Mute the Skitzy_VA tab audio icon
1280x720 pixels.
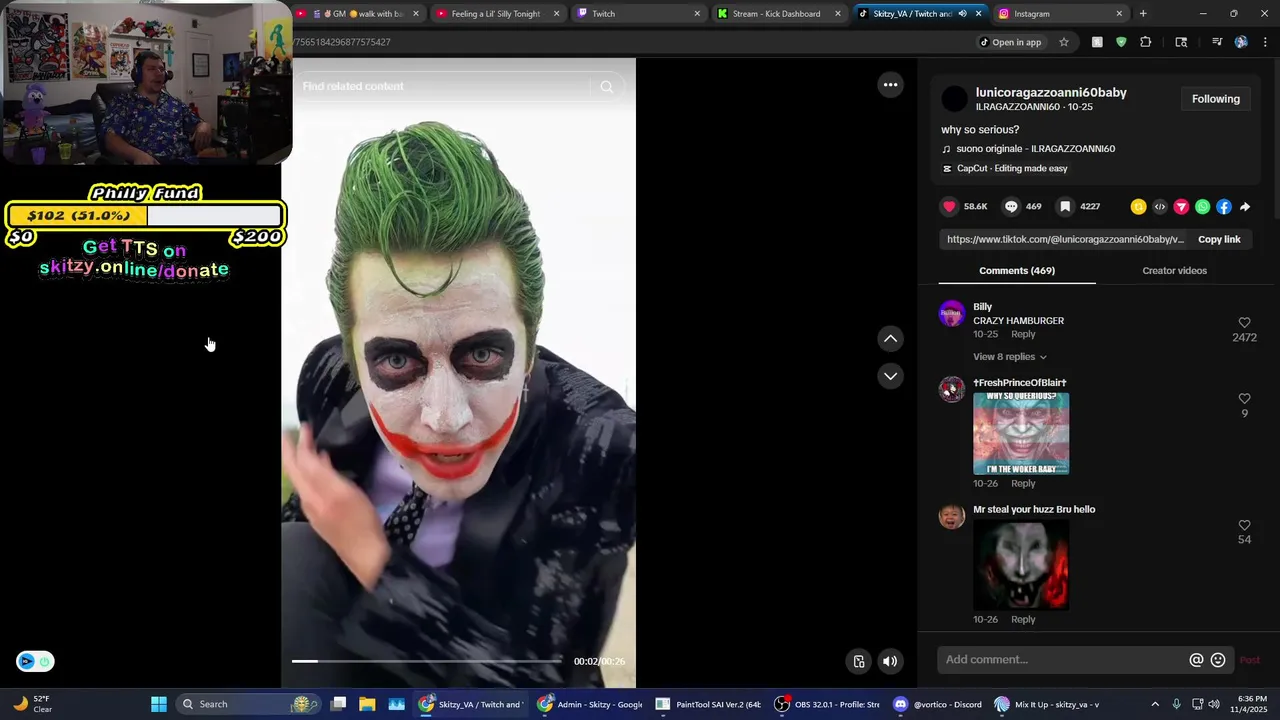point(962,14)
